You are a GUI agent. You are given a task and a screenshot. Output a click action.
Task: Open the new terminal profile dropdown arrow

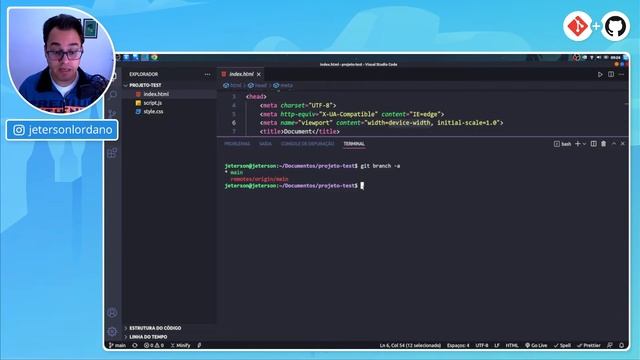(584, 144)
